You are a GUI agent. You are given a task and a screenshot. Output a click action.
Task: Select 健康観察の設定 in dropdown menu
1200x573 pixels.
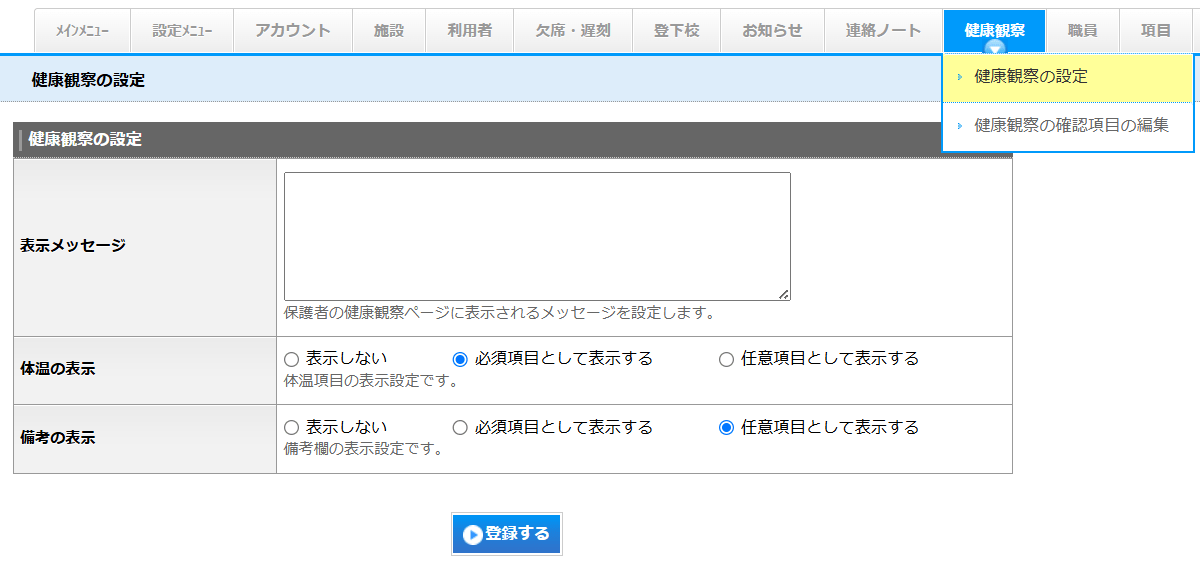[1068, 77]
